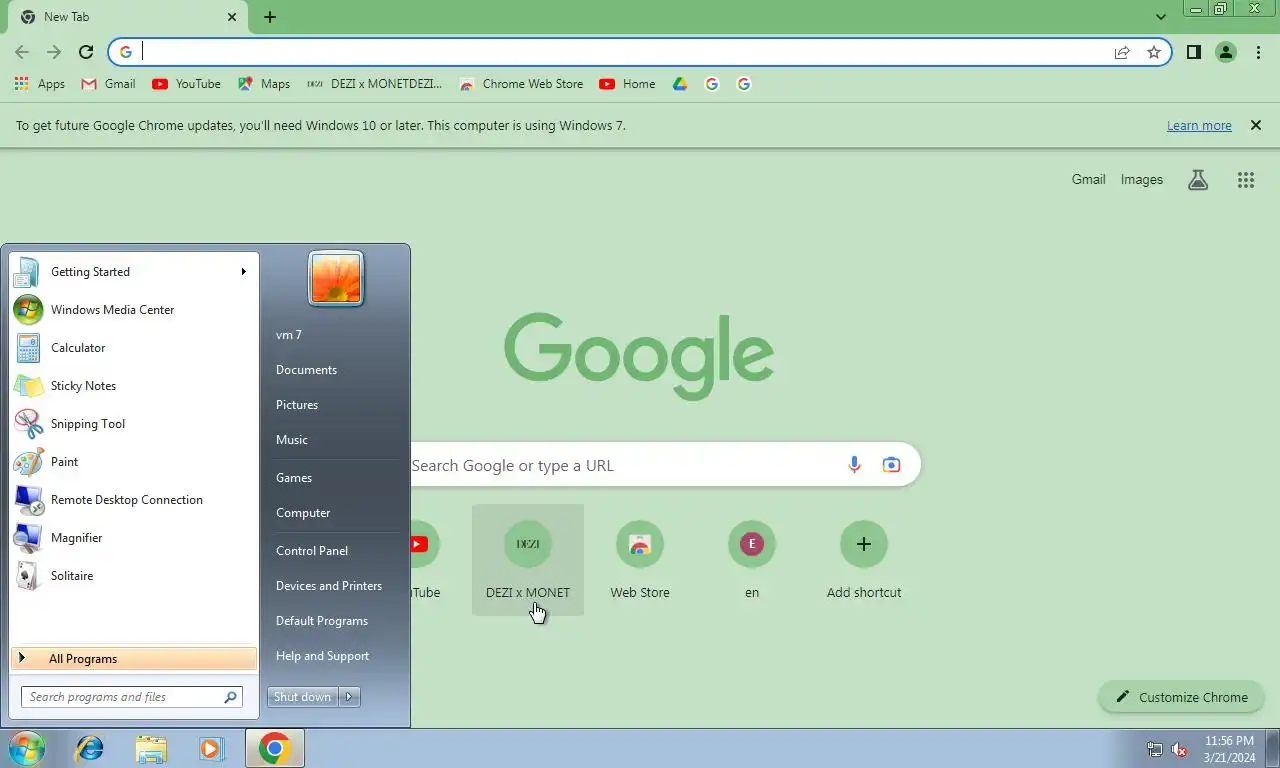1280x768 pixels.
Task: Open the Google Drive bookmark icon
Action: pos(680,84)
